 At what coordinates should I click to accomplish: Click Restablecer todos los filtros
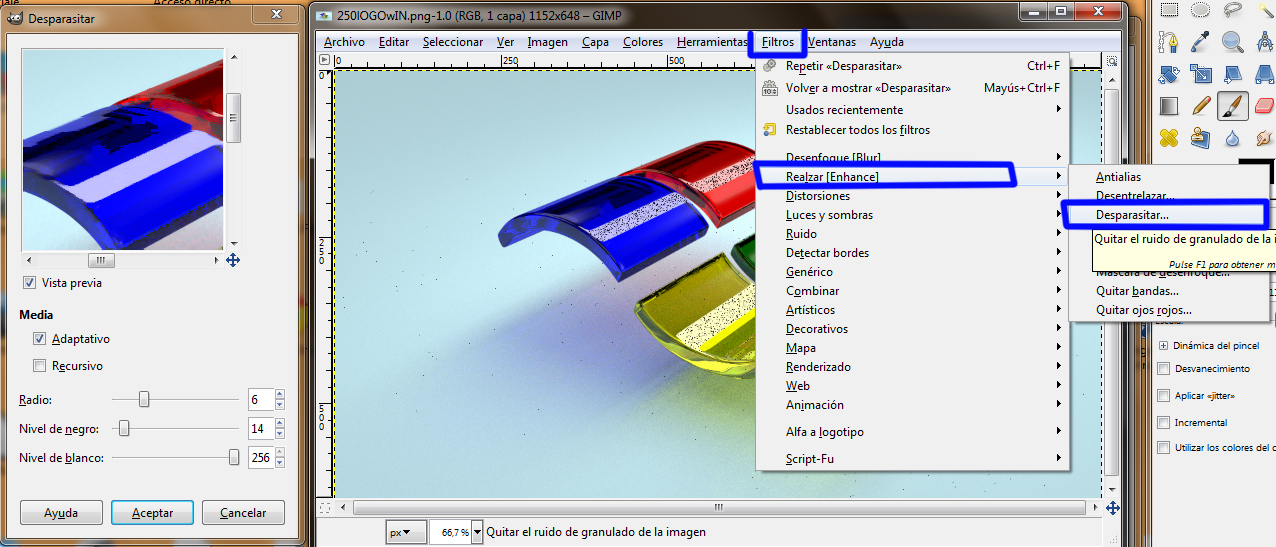[911, 130]
